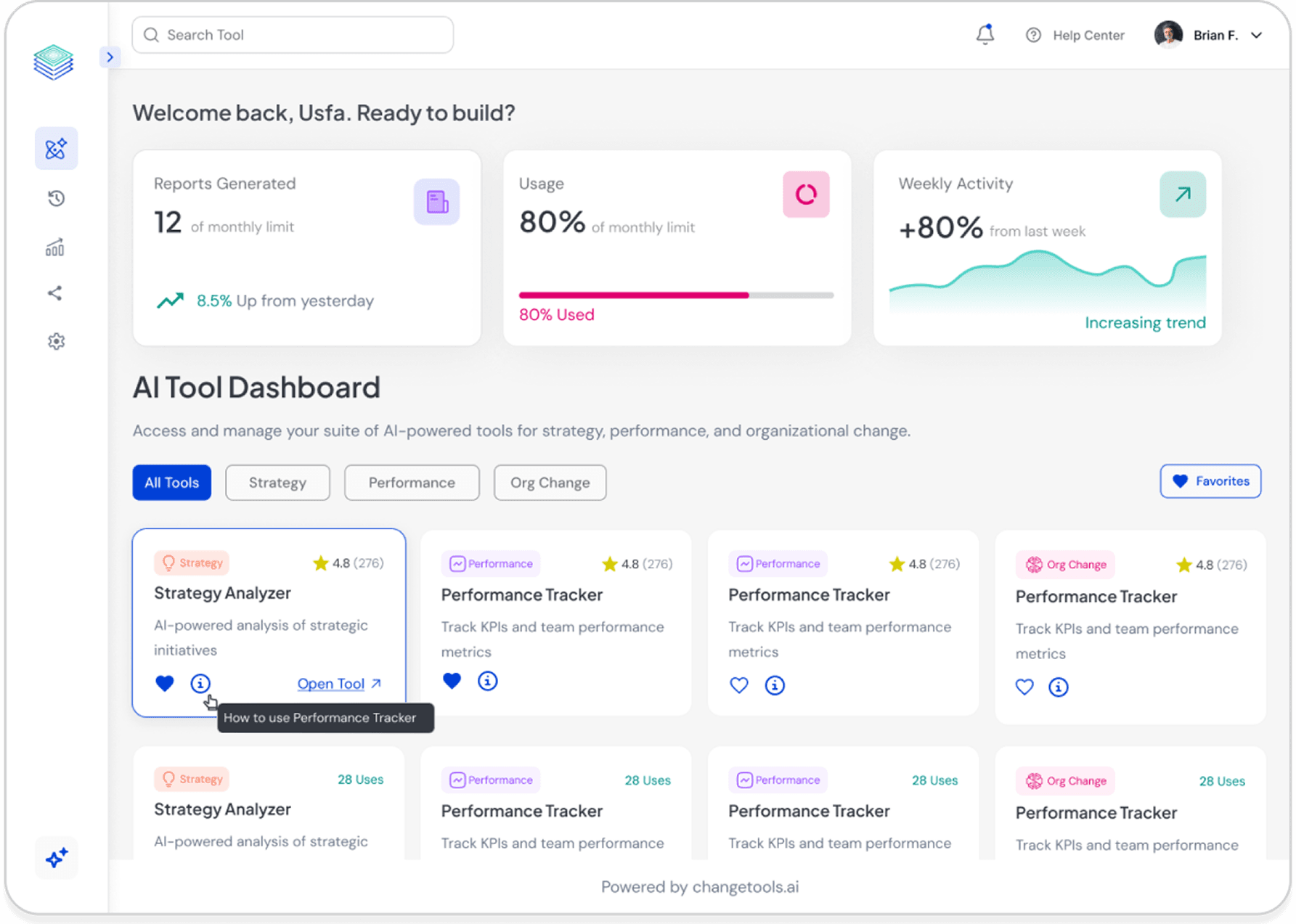
Task: Click the Search Tool input field
Action: pos(292,34)
